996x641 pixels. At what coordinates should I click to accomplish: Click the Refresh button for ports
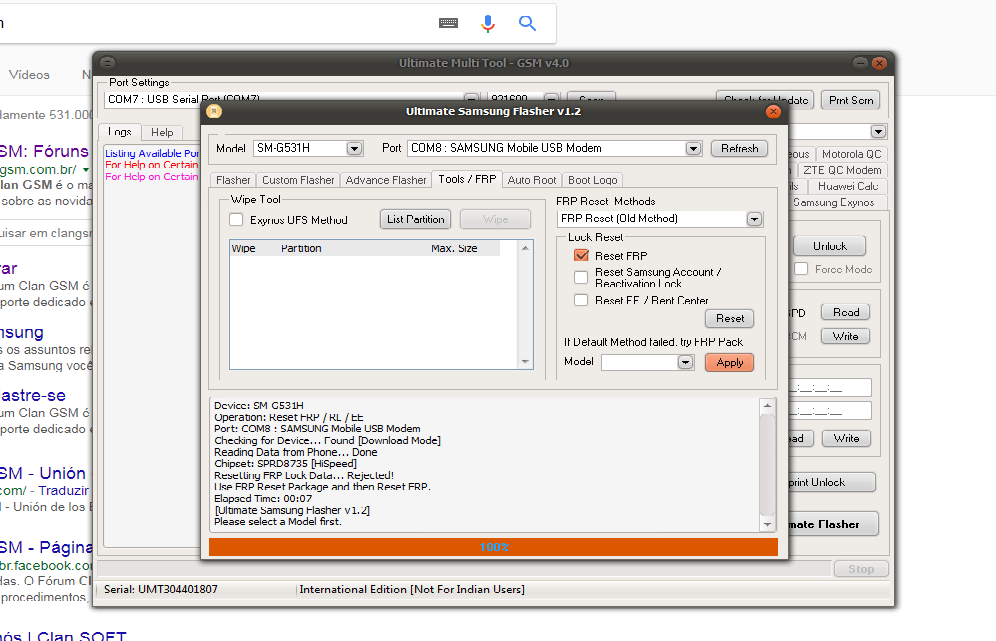coord(739,149)
